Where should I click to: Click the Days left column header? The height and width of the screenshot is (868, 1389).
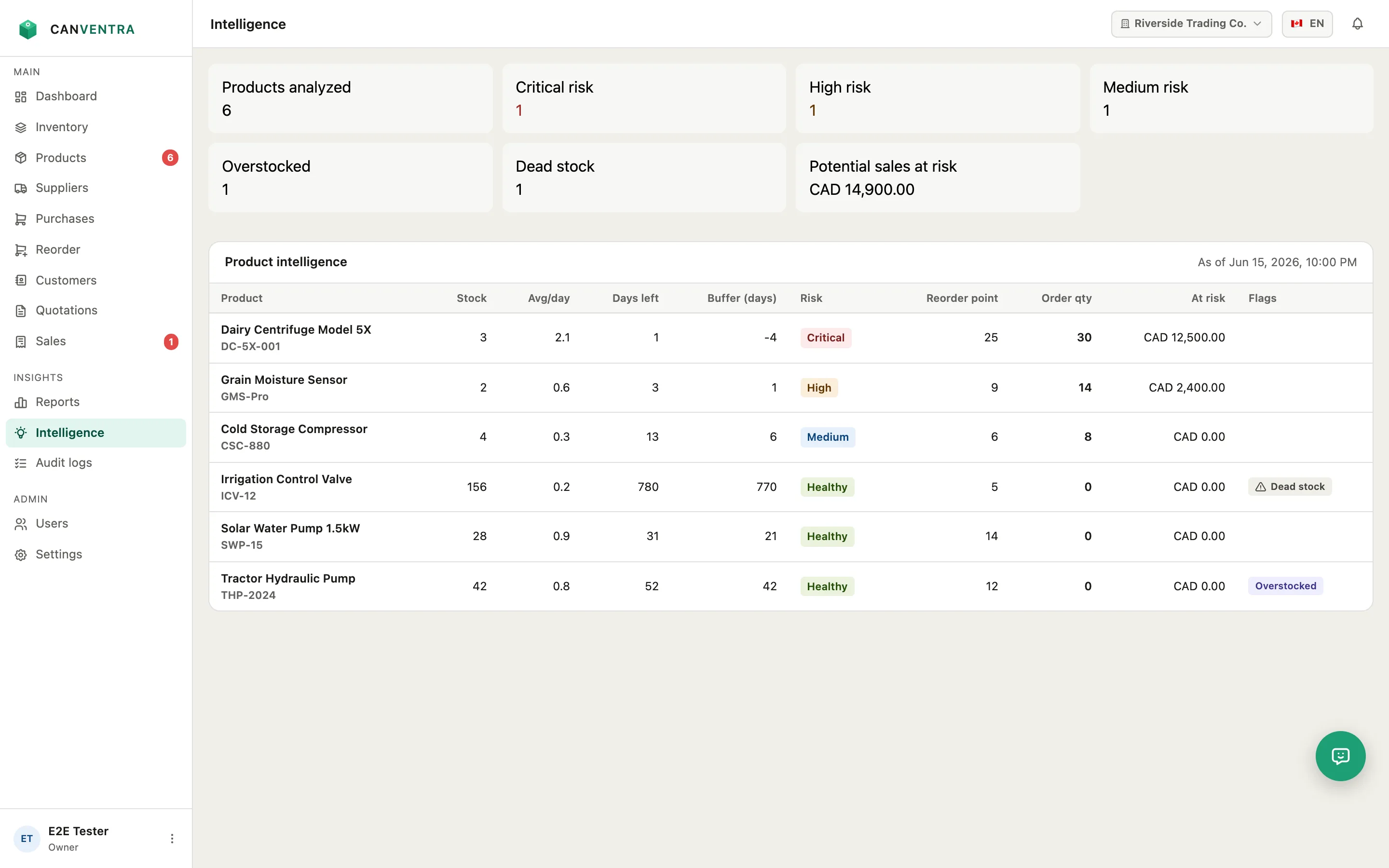coord(635,298)
